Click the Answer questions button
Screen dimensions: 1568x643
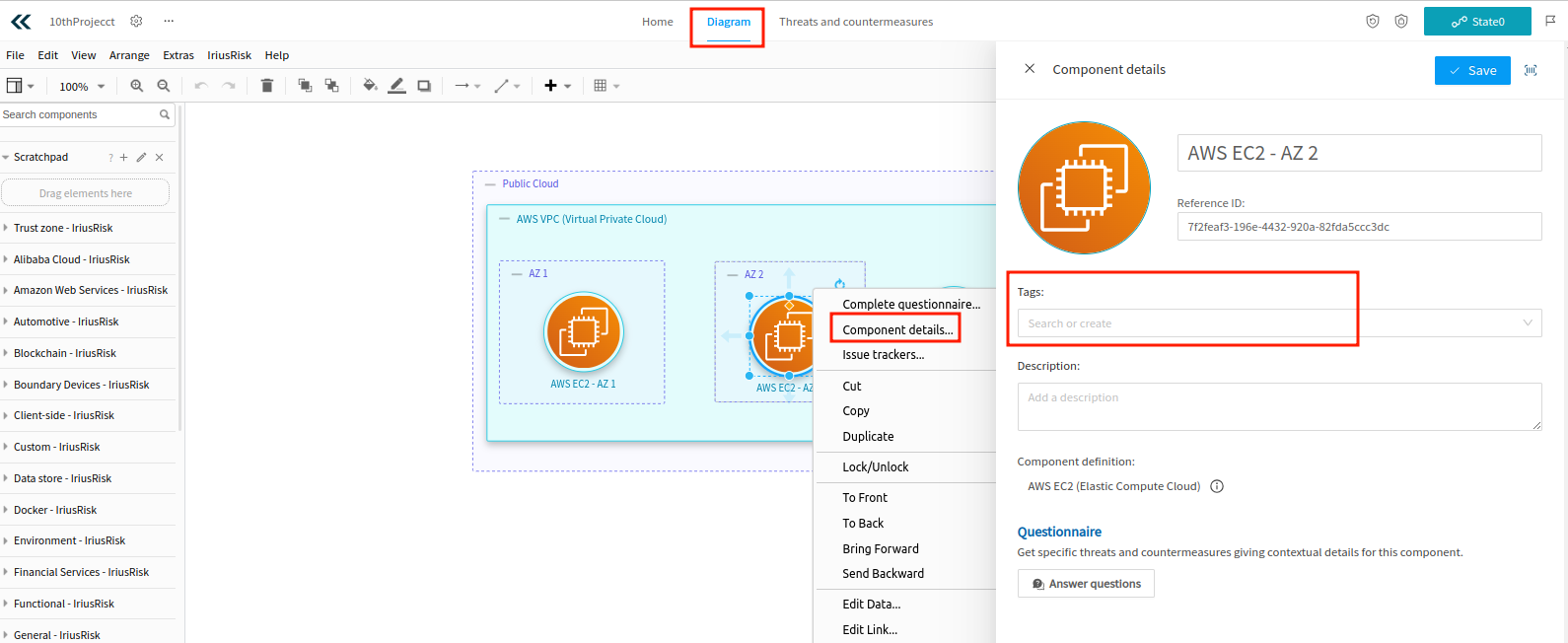coord(1086,584)
